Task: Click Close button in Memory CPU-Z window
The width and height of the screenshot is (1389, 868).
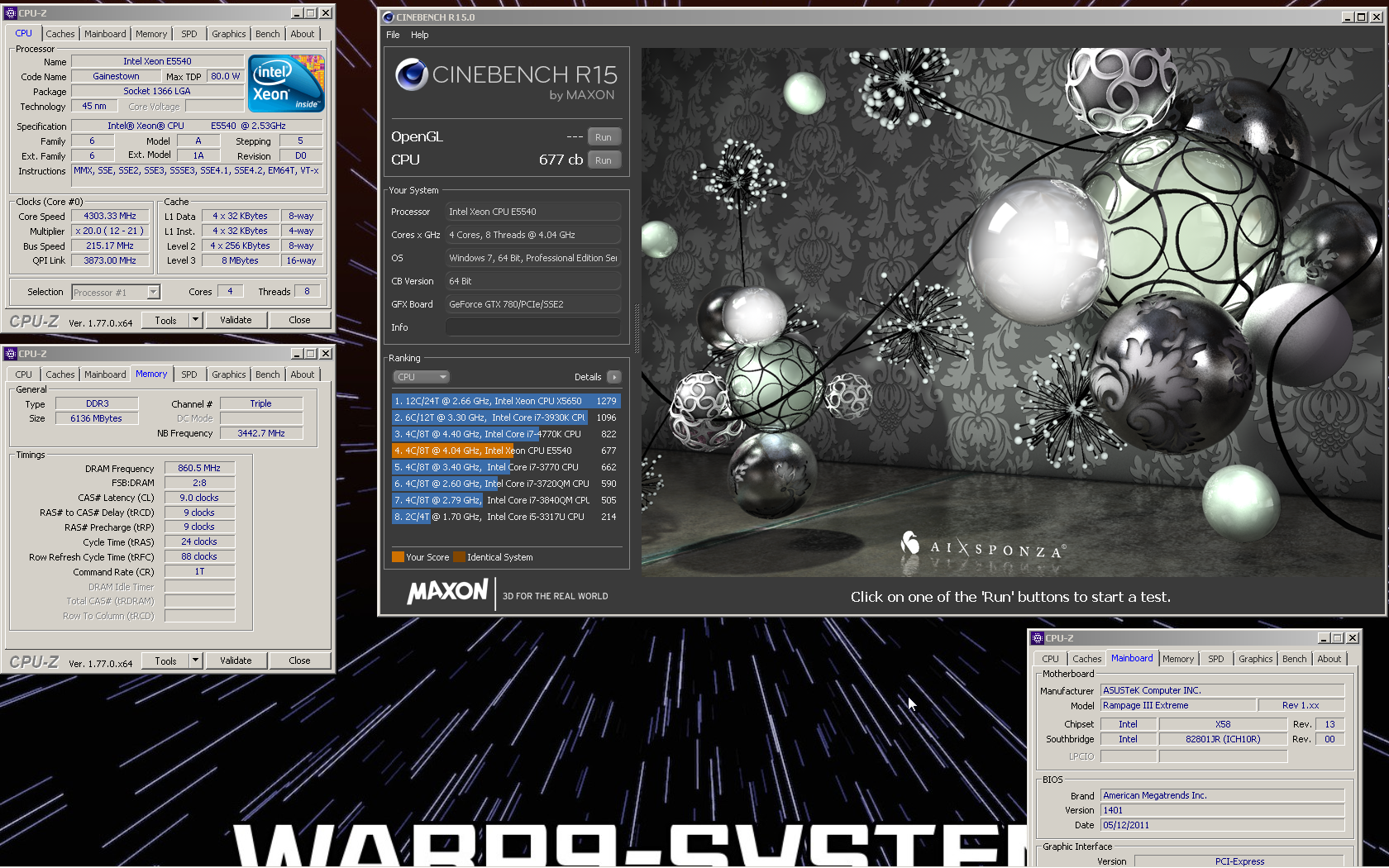Action: tap(300, 661)
